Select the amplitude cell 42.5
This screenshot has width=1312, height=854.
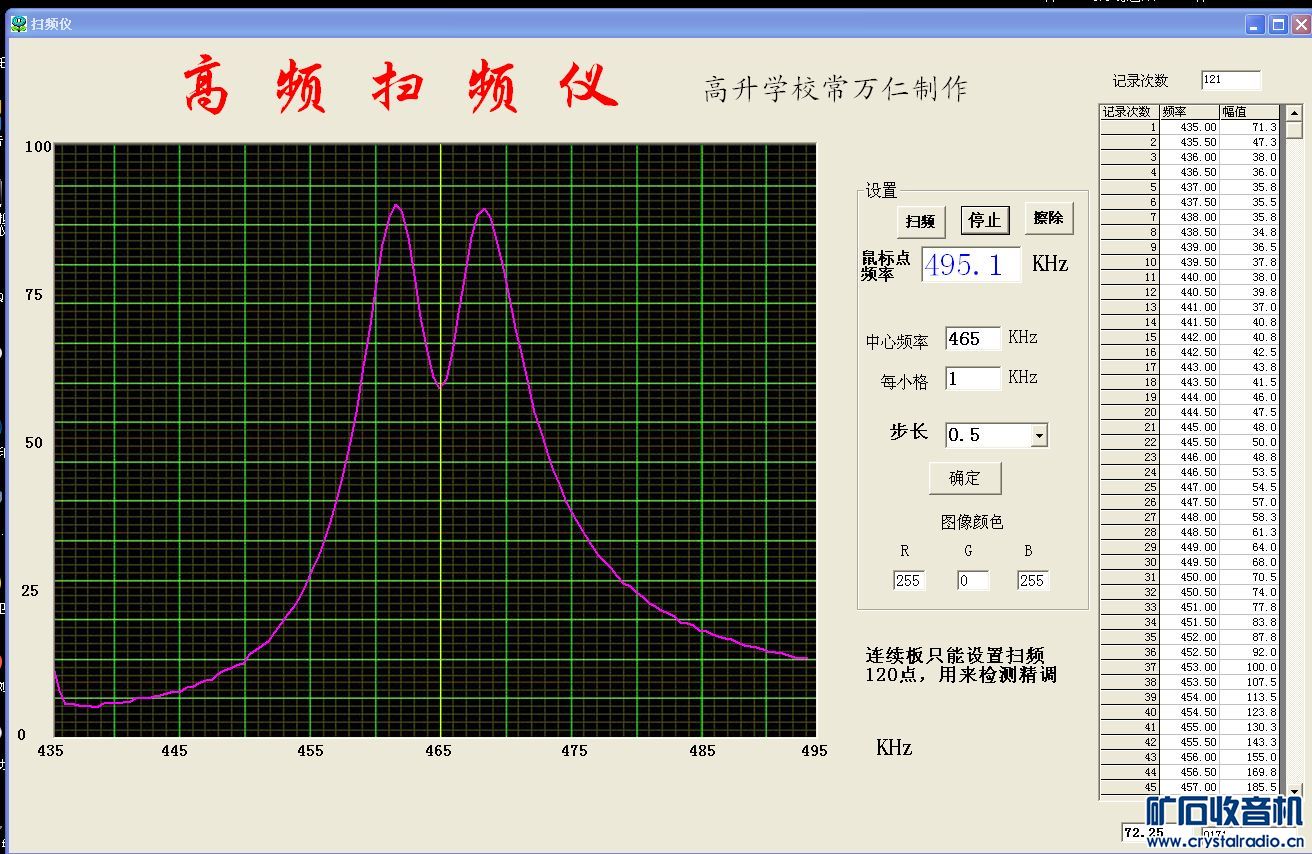coord(1249,352)
